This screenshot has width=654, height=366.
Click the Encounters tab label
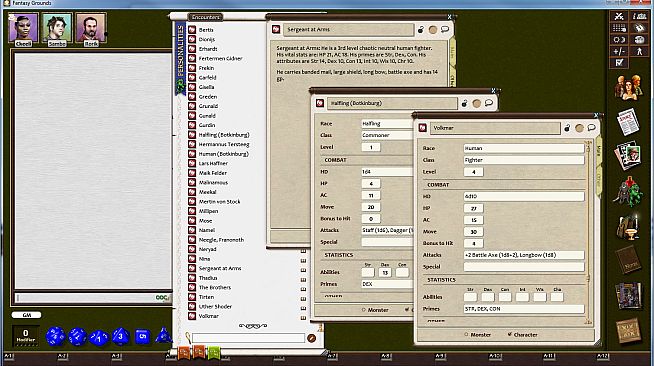[x=206, y=17]
